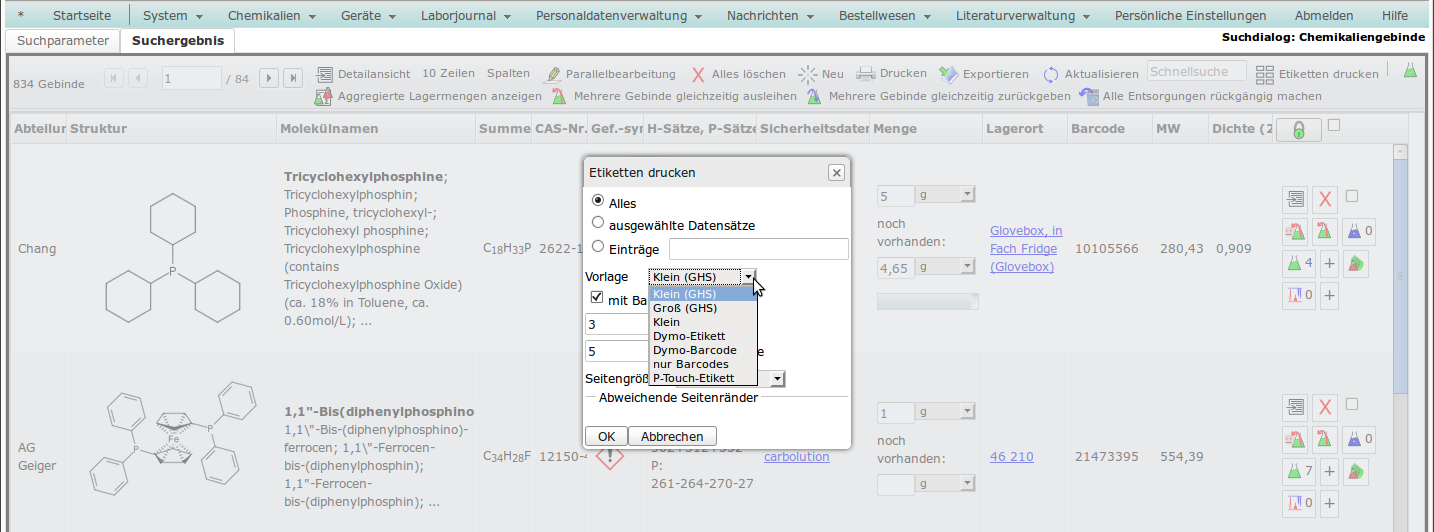Go to next results page arrow
The width and height of the screenshot is (1434, 532).
(x=268, y=78)
